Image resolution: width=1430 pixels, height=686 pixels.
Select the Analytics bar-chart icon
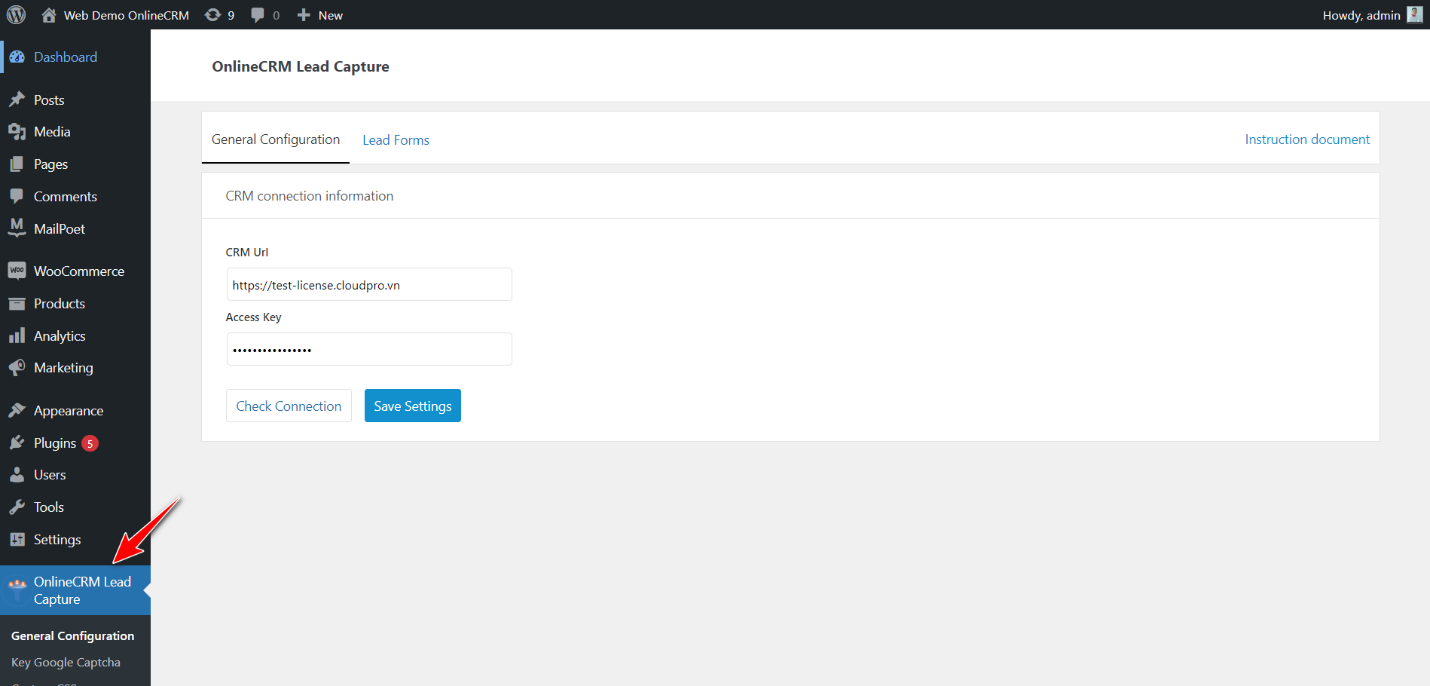point(18,335)
